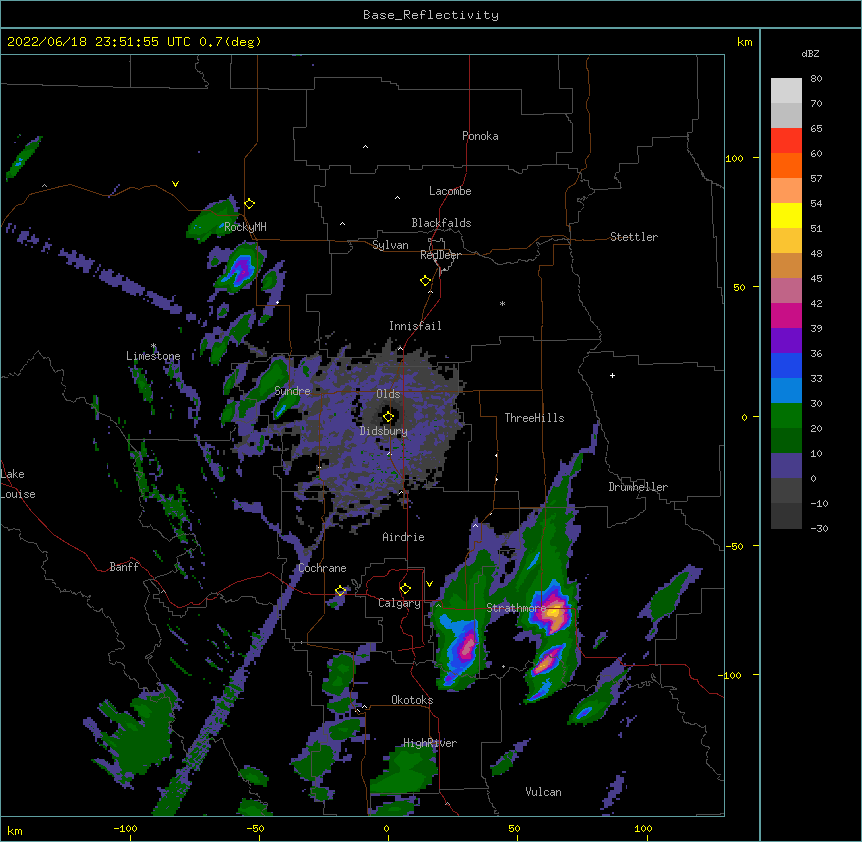Click the yellow station marker south of RedDeer
The height and width of the screenshot is (842, 862).
click(426, 281)
